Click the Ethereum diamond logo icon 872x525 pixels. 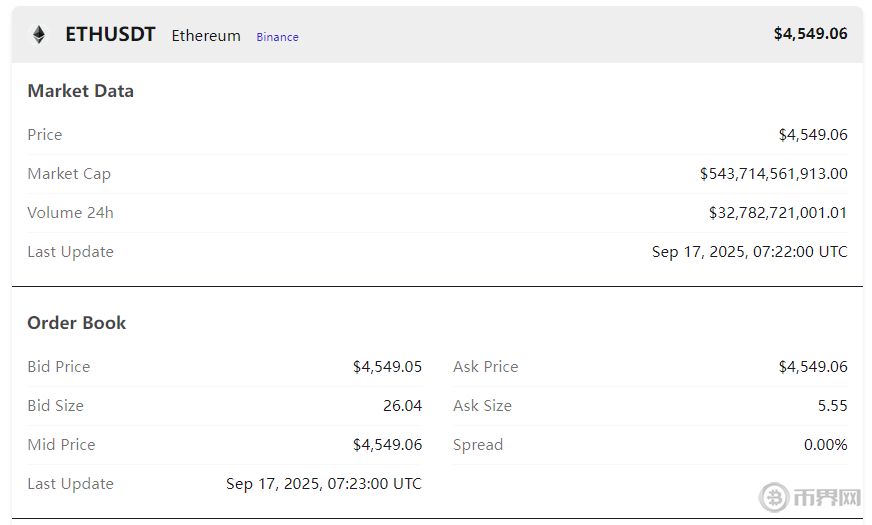click(39, 35)
